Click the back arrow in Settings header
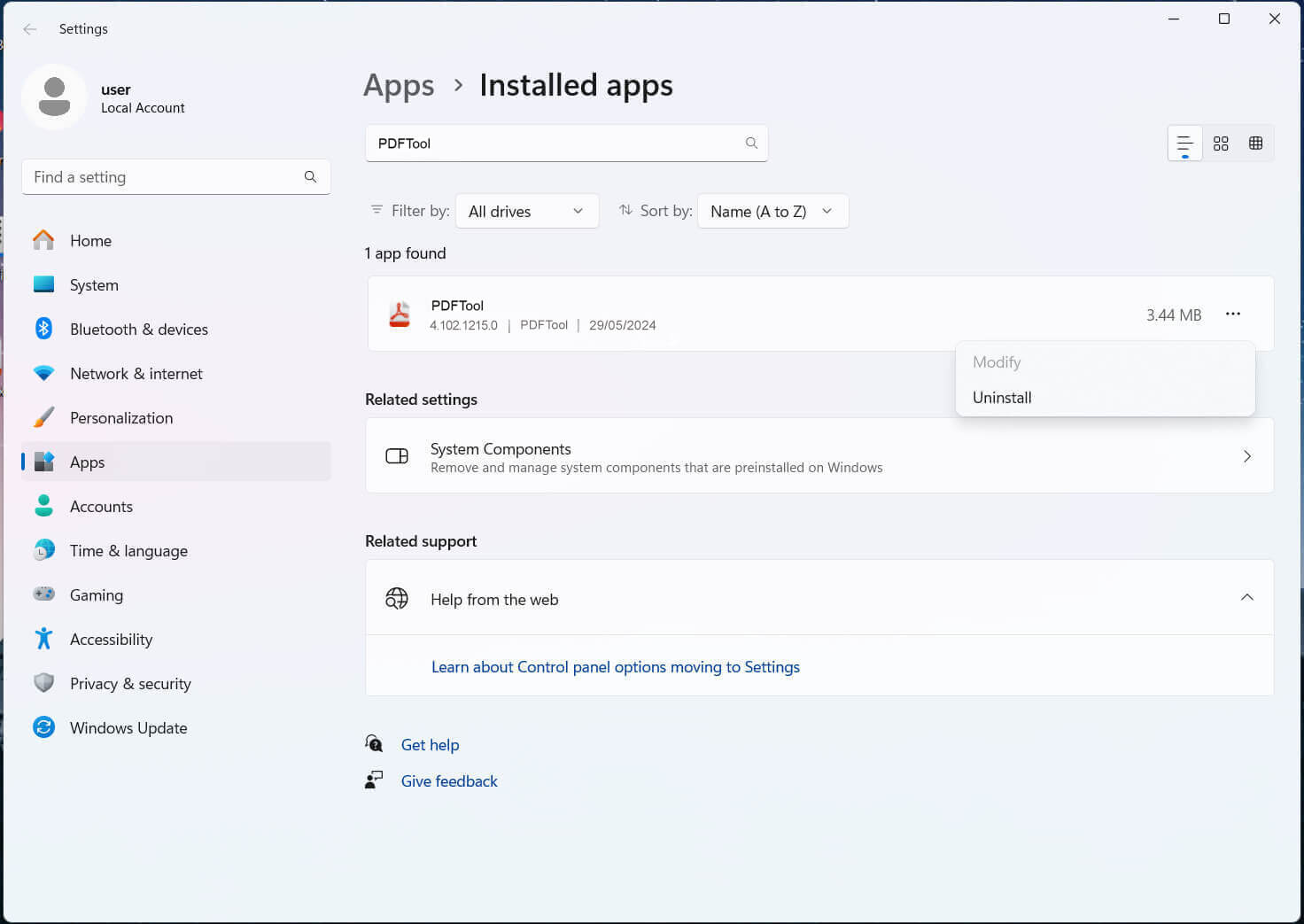Viewport: 1304px width, 924px height. pyautogui.click(x=30, y=29)
